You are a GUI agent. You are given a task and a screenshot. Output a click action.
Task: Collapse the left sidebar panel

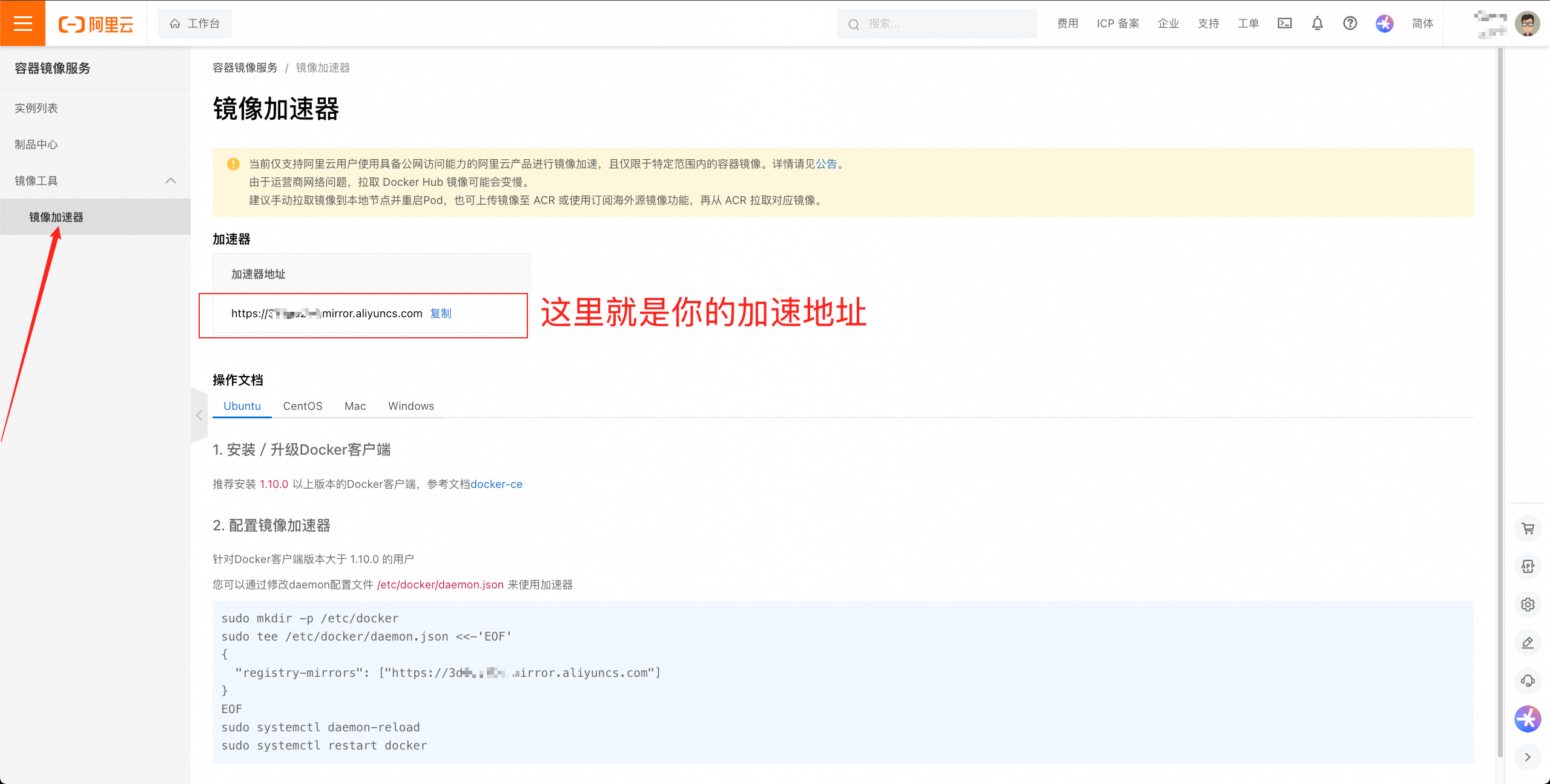coord(199,415)
